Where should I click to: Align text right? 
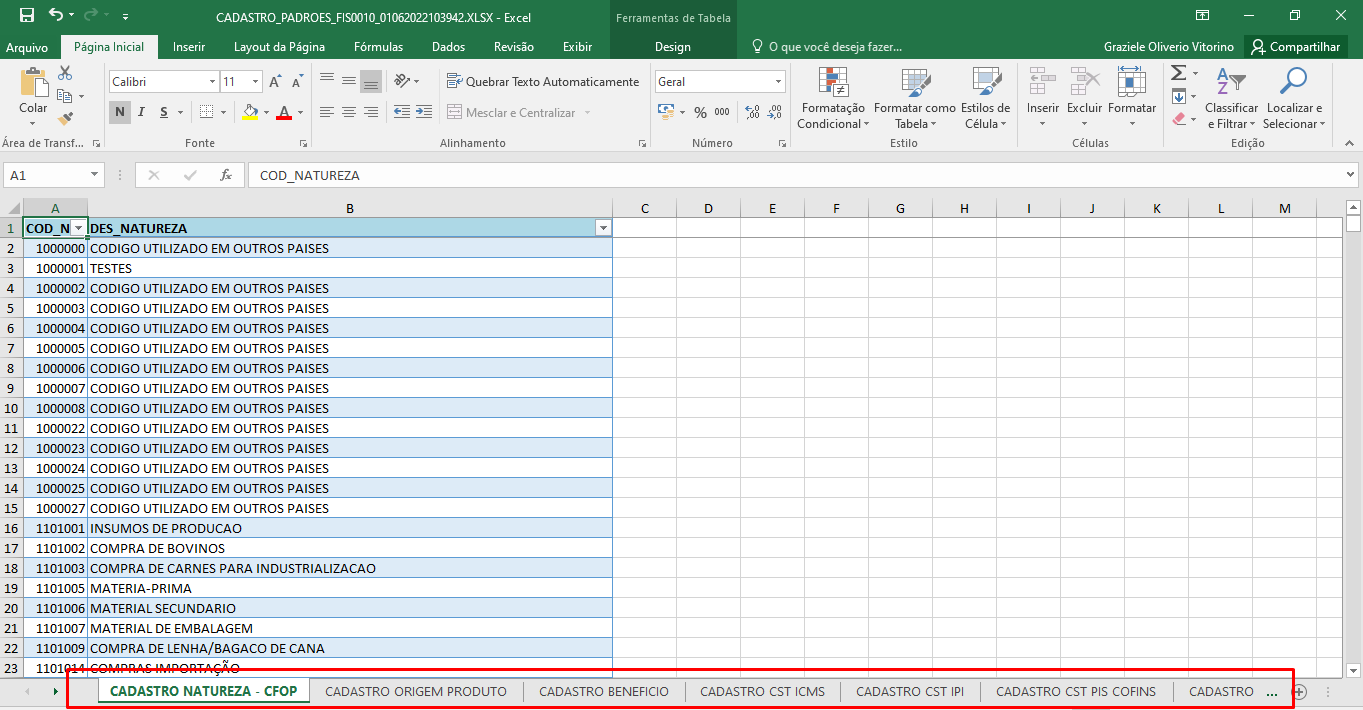pyautogui.click(x=371, y=112)
